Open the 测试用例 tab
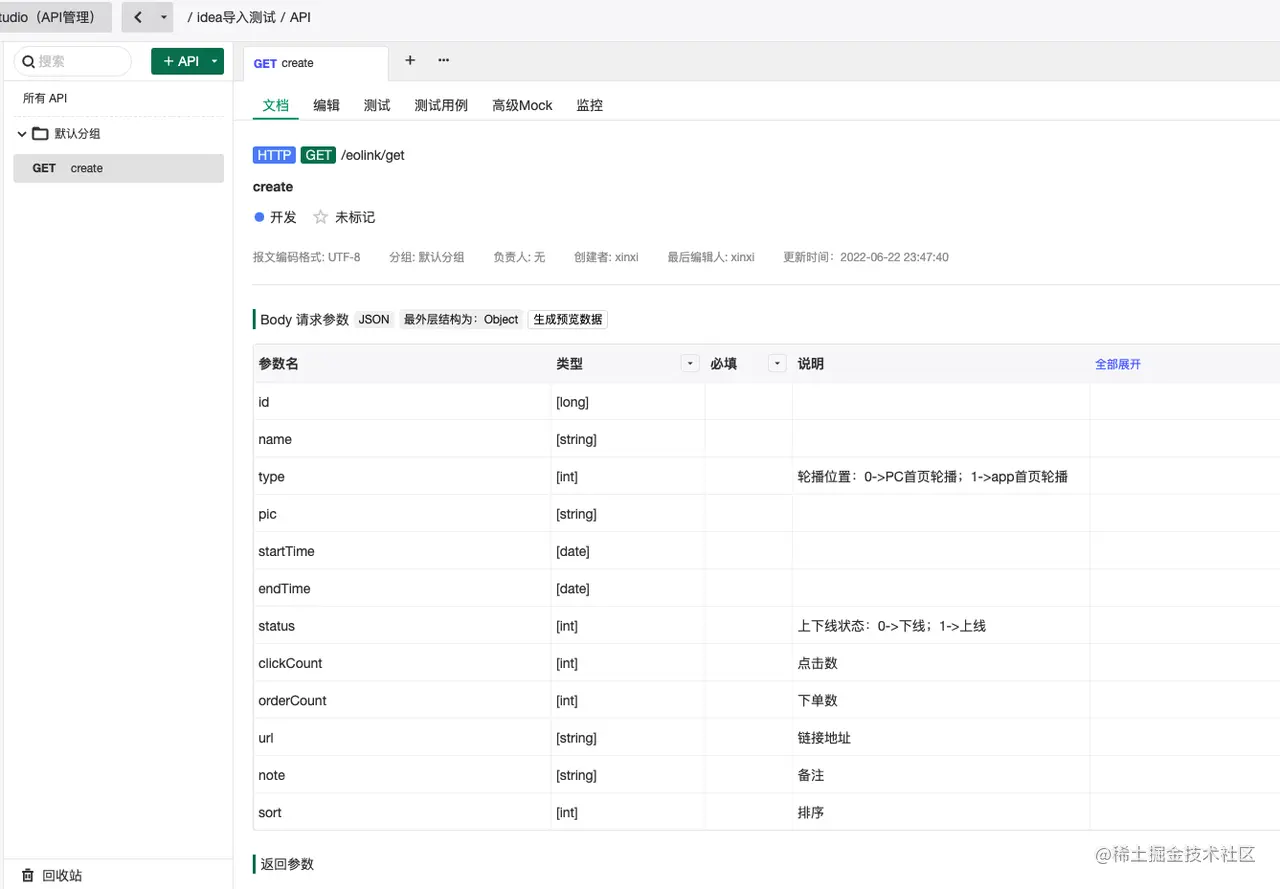The image size is (1280, 889). [441, 105]
